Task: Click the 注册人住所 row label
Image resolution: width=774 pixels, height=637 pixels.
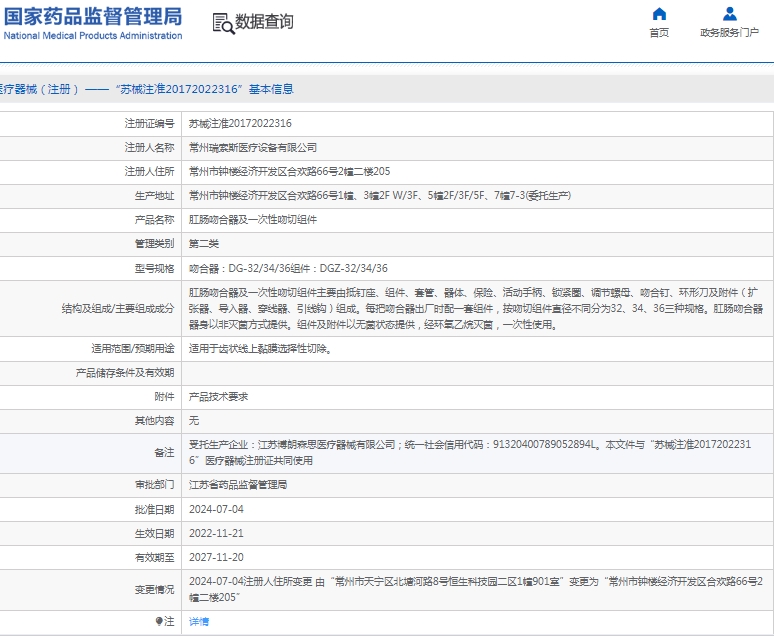Action: pyautogui.click(x=150, y=171)
